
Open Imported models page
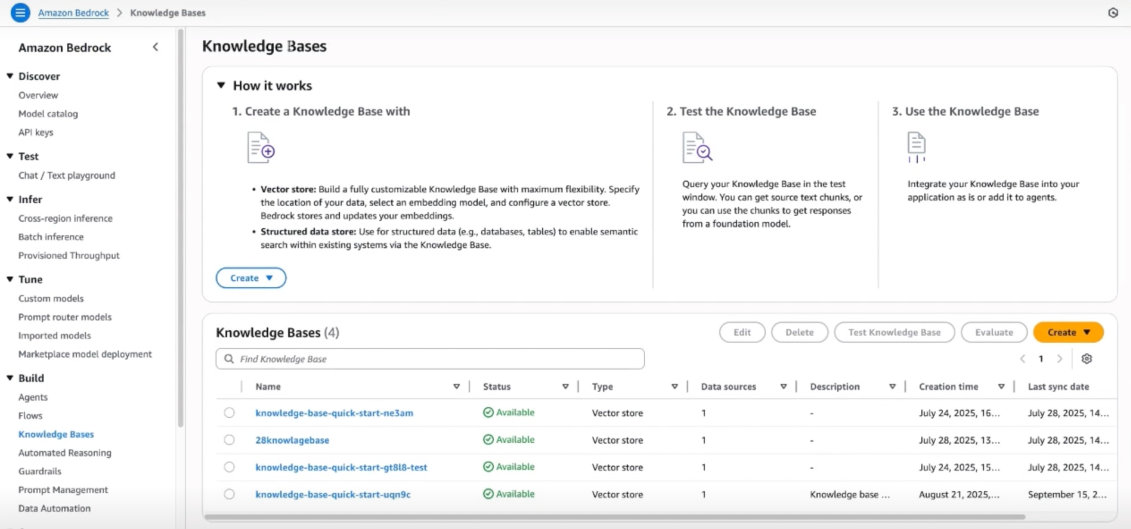point(55,336)
